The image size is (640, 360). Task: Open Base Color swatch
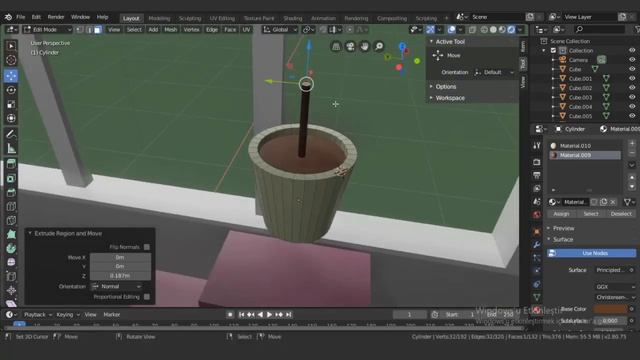click(610, 309)
